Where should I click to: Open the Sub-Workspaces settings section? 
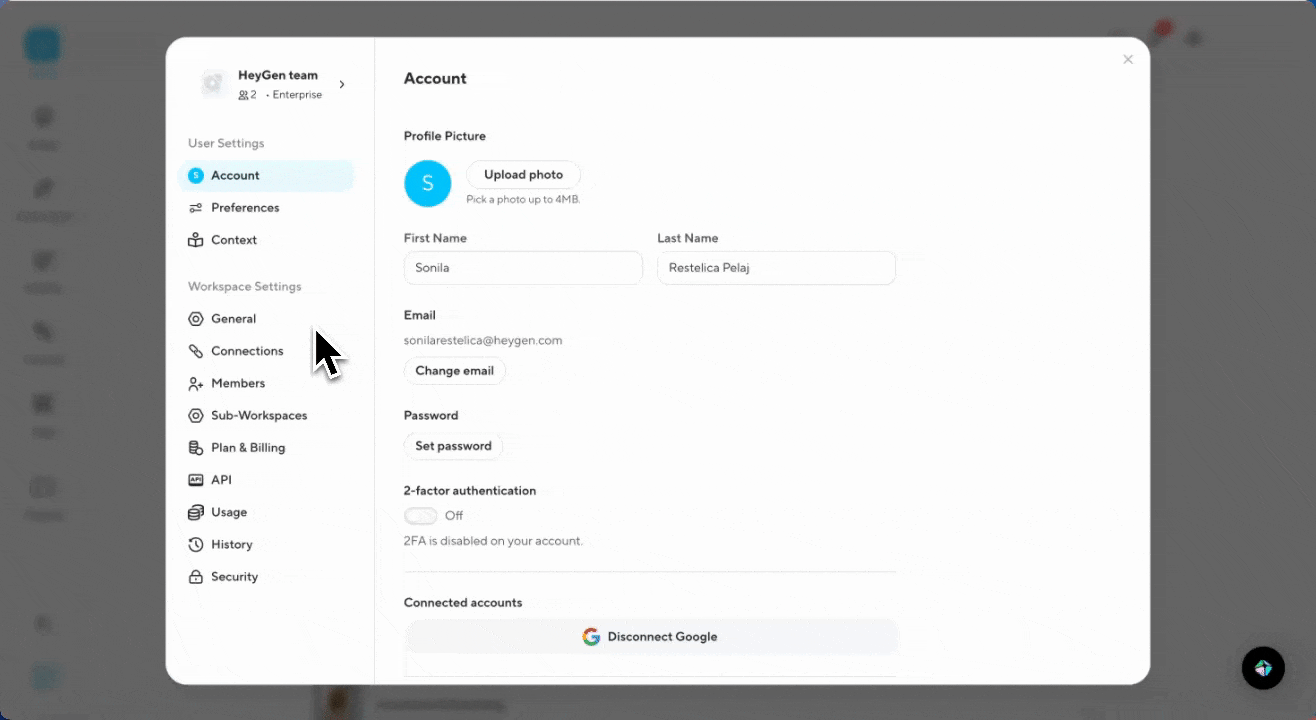point(258,416)
